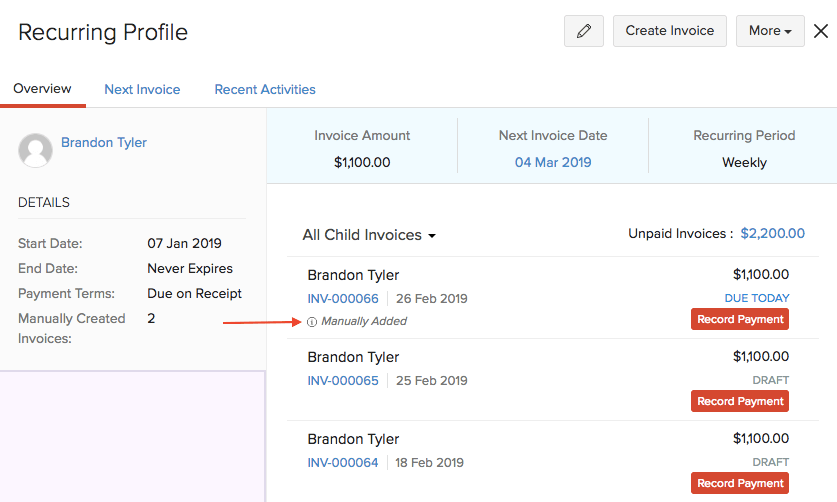Select the Overview tab

[42, 88]
